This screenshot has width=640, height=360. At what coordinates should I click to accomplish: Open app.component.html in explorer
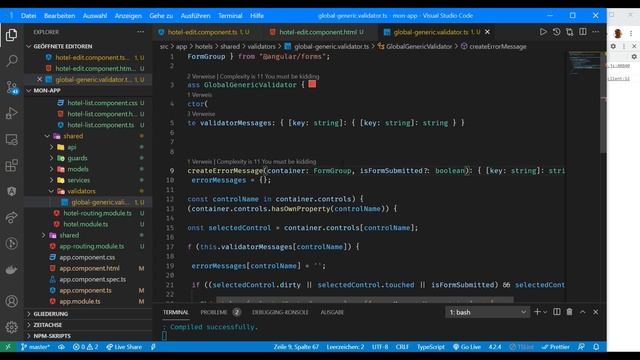click(x=89, y=268)
